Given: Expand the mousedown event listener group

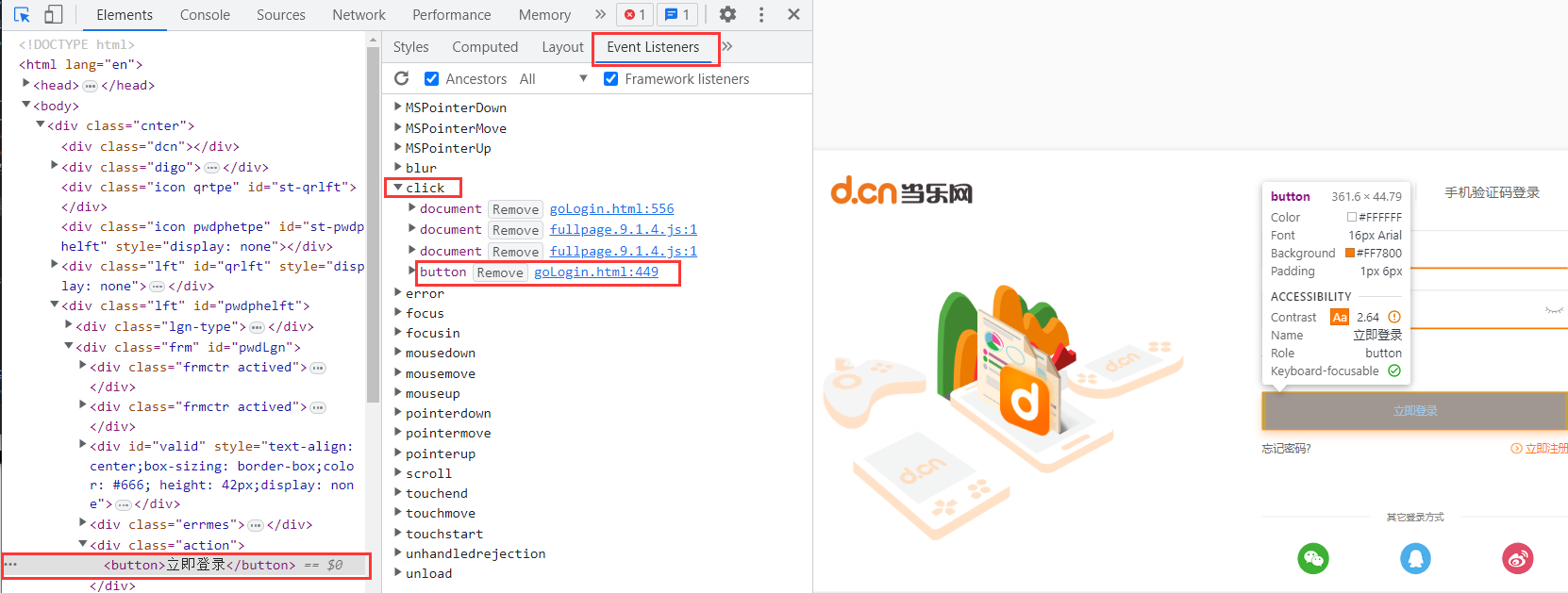Looking at the screenshot, I should click(399, 354).
